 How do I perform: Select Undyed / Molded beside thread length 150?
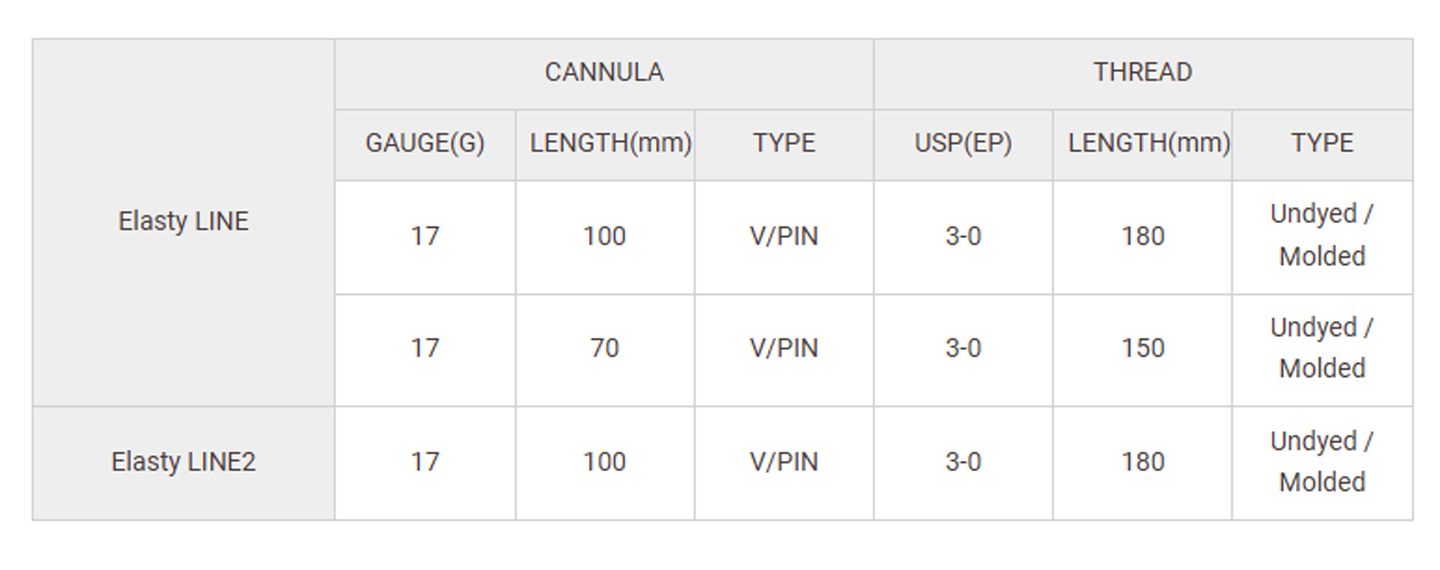click(1322, 349)
